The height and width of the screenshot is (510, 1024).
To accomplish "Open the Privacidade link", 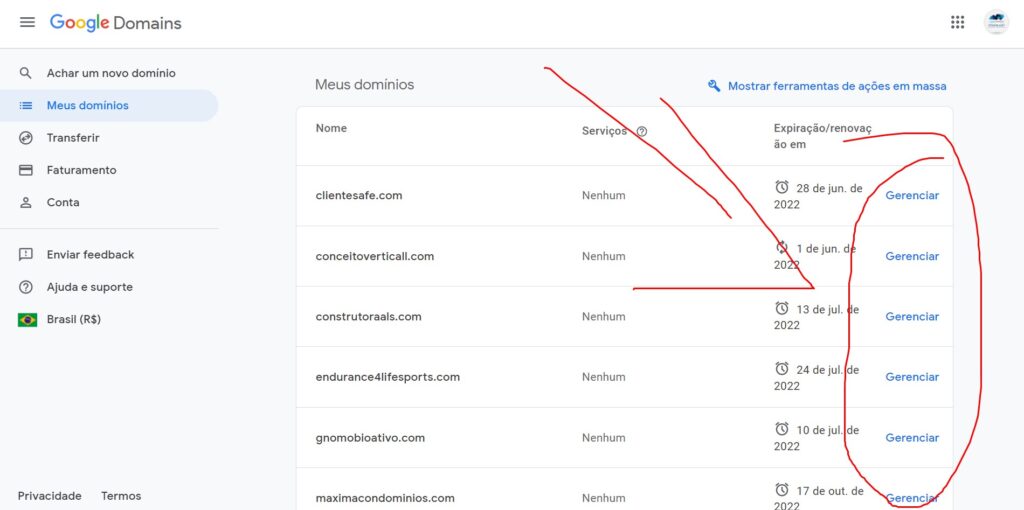I will coord(50,496).
